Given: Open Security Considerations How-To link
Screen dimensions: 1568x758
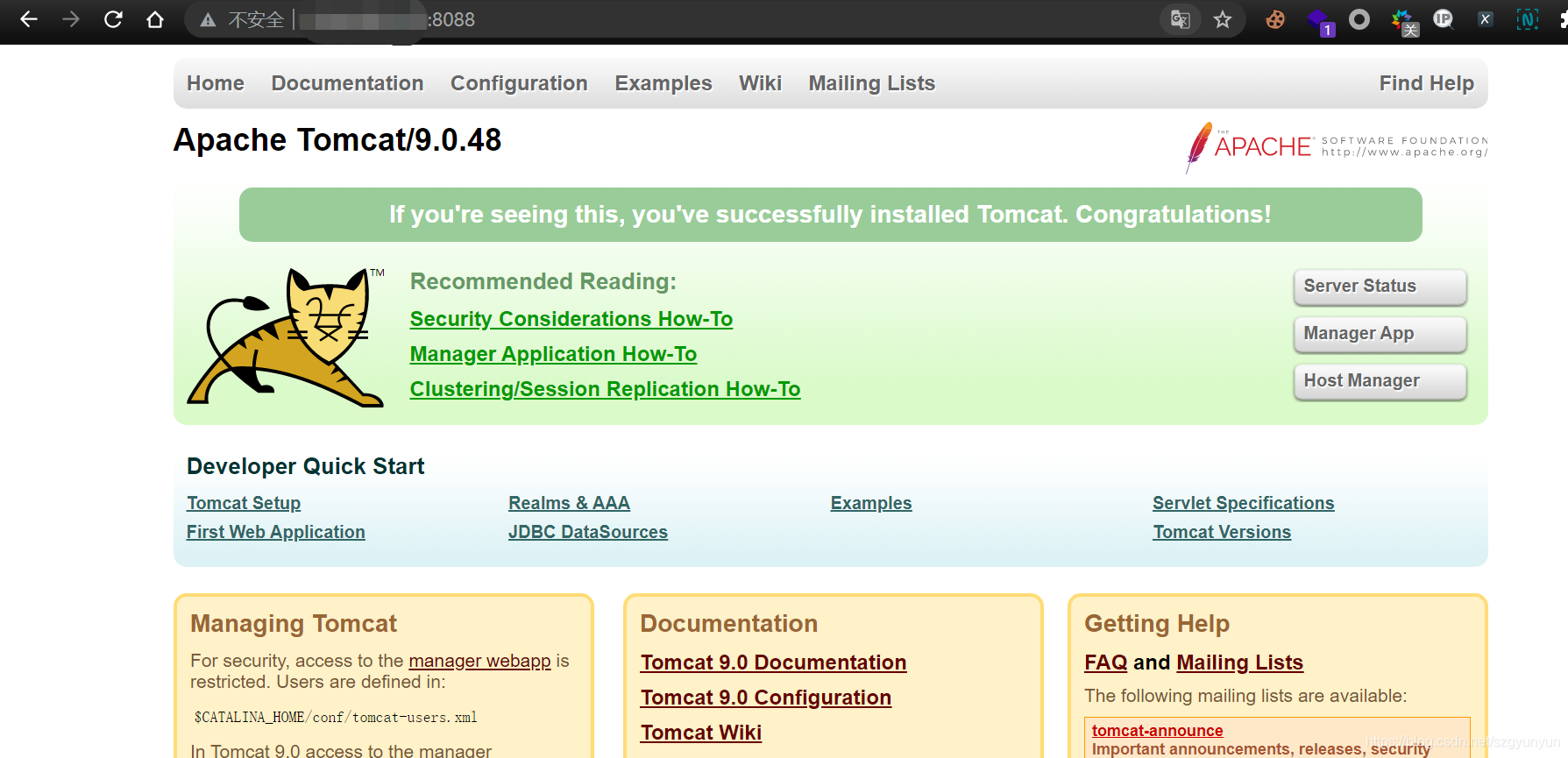Looking at the screenshot, I should [x=571, y=319].
